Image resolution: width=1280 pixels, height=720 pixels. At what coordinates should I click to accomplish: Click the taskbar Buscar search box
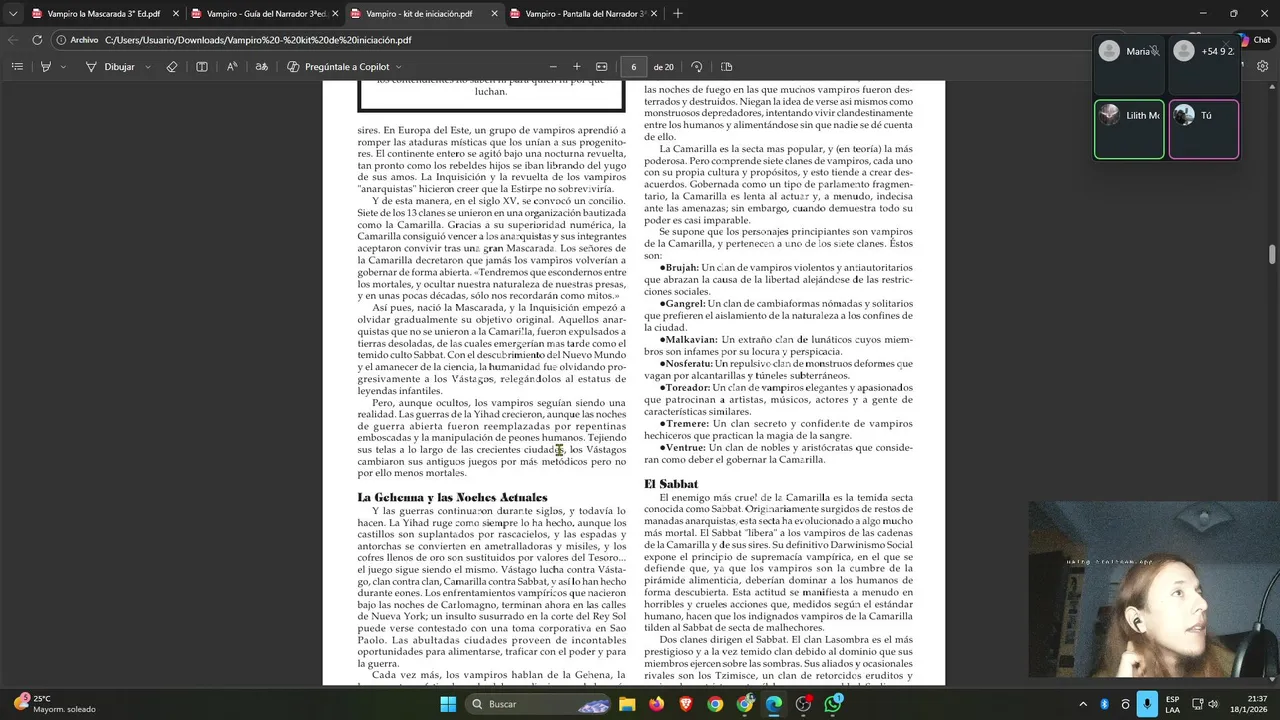coord(540,704)
